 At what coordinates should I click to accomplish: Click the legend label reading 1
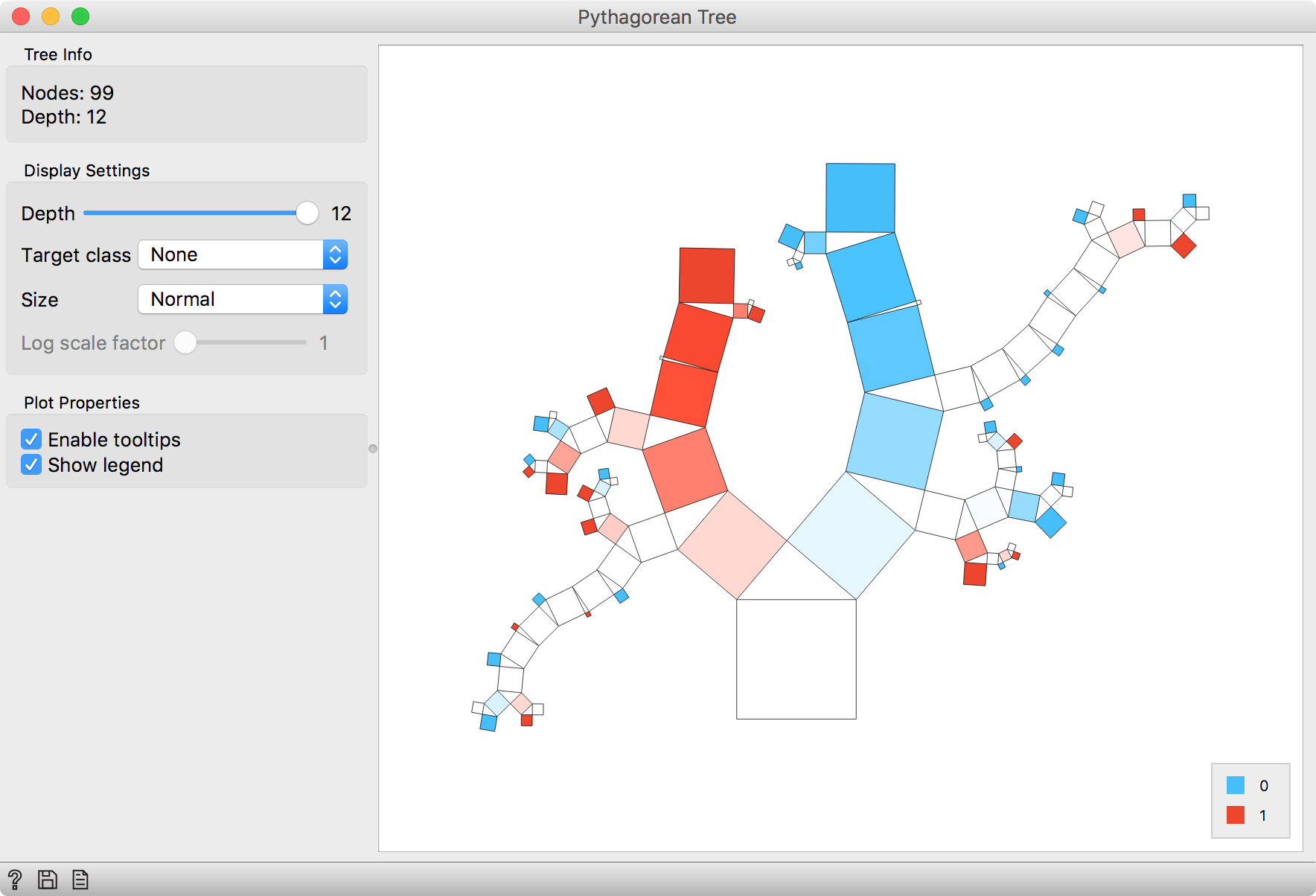pos(1263,815)
